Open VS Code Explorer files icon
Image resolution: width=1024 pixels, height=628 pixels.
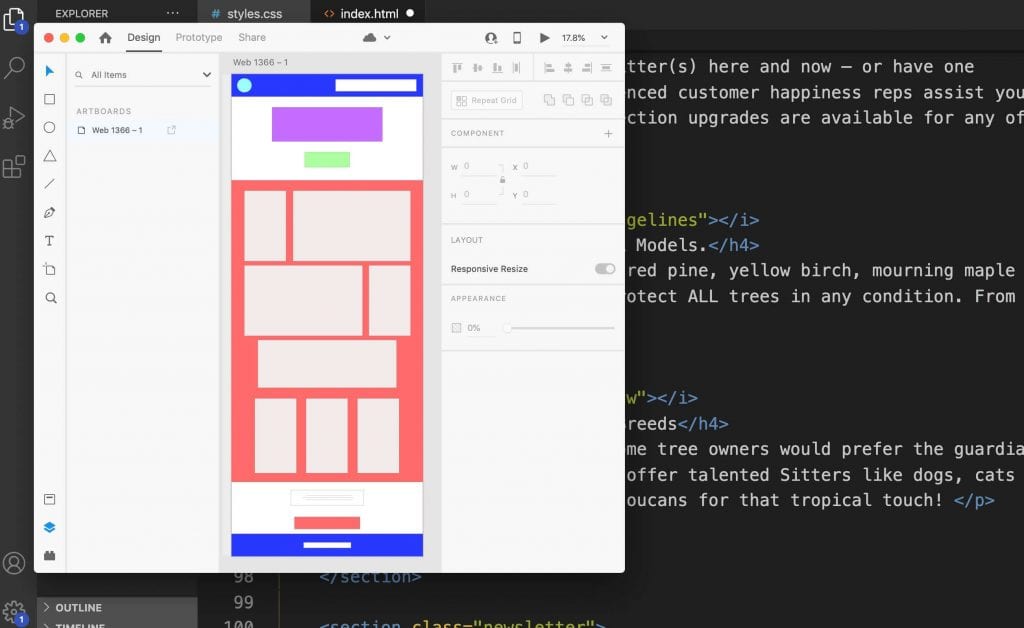[14, 18]
